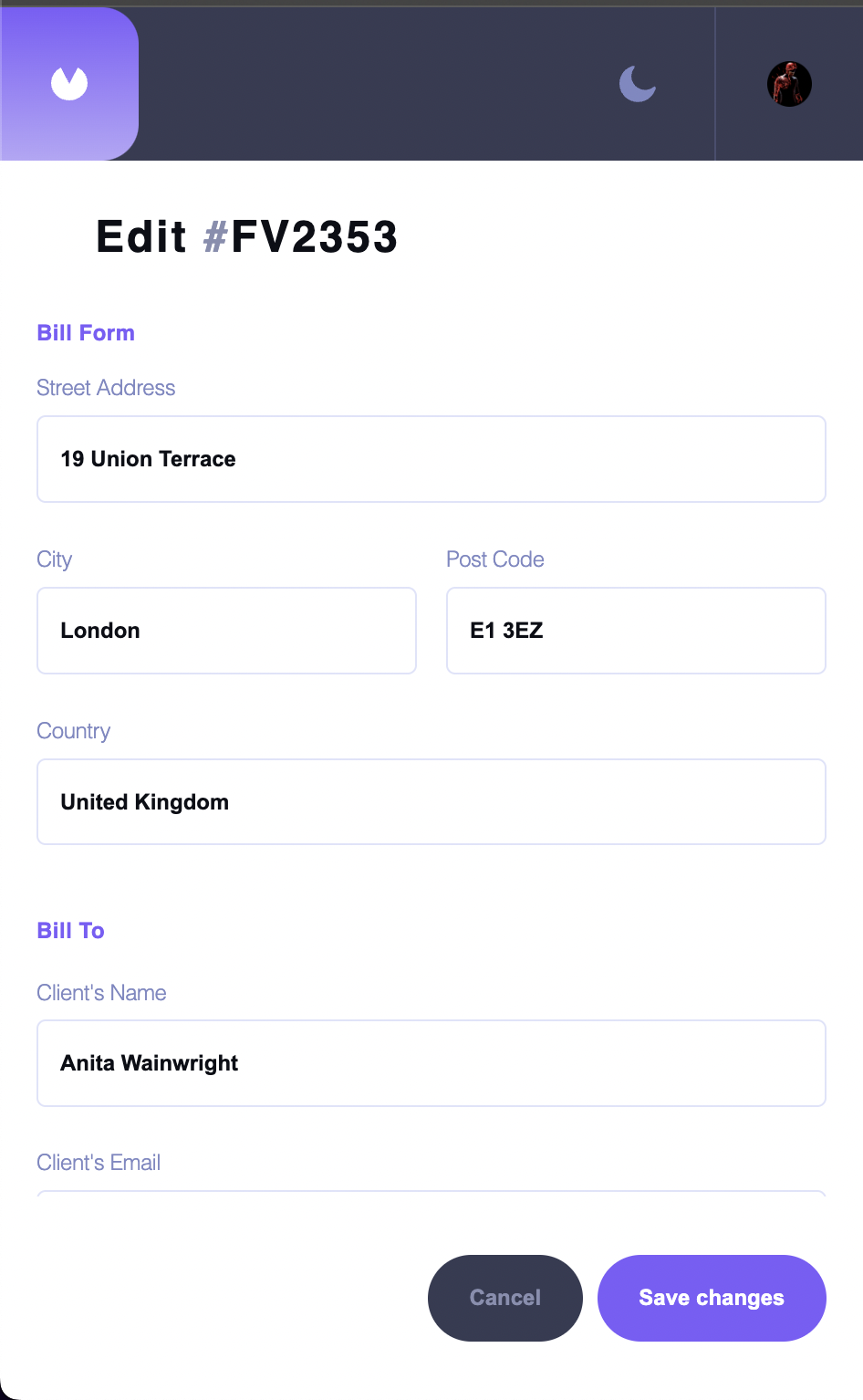Click the Bill To section label

(x=70, y=930)
